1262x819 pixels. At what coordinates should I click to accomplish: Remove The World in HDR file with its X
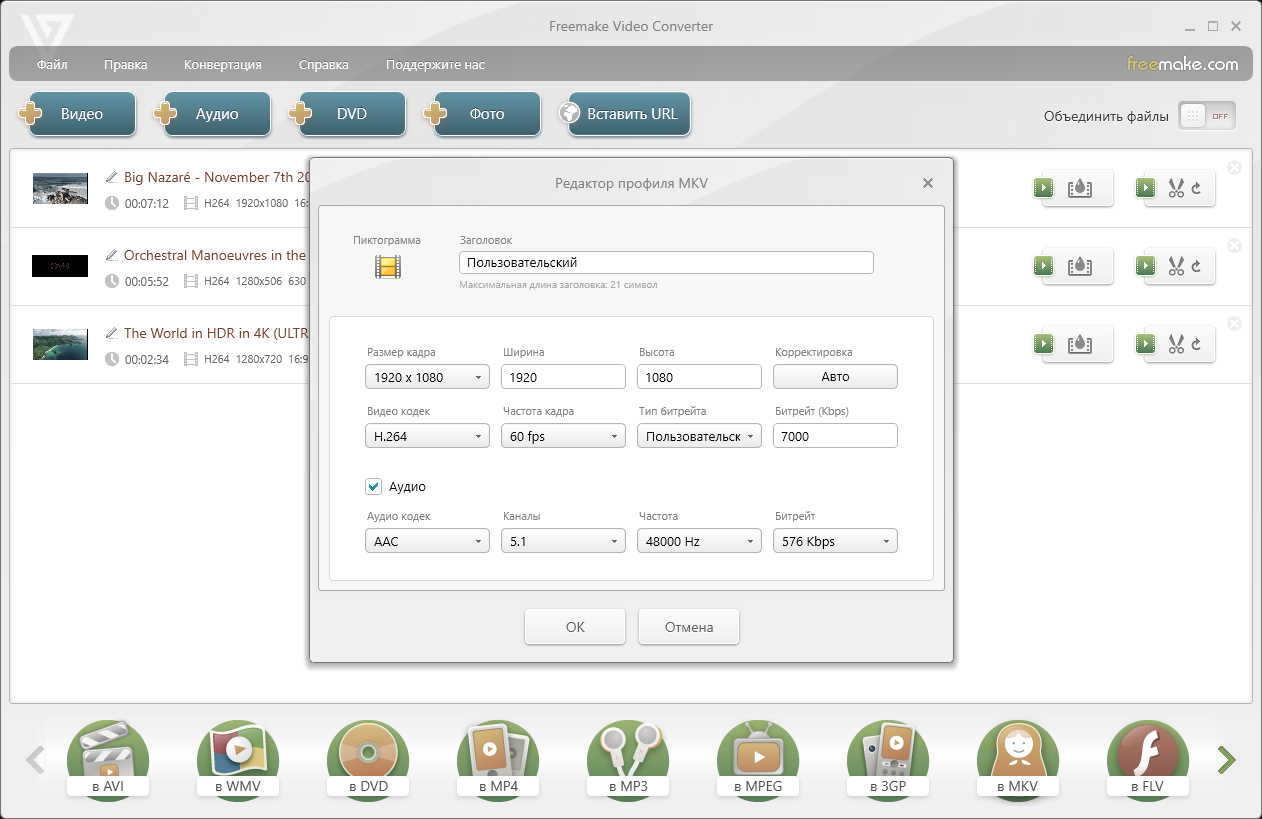point(1234,323)
